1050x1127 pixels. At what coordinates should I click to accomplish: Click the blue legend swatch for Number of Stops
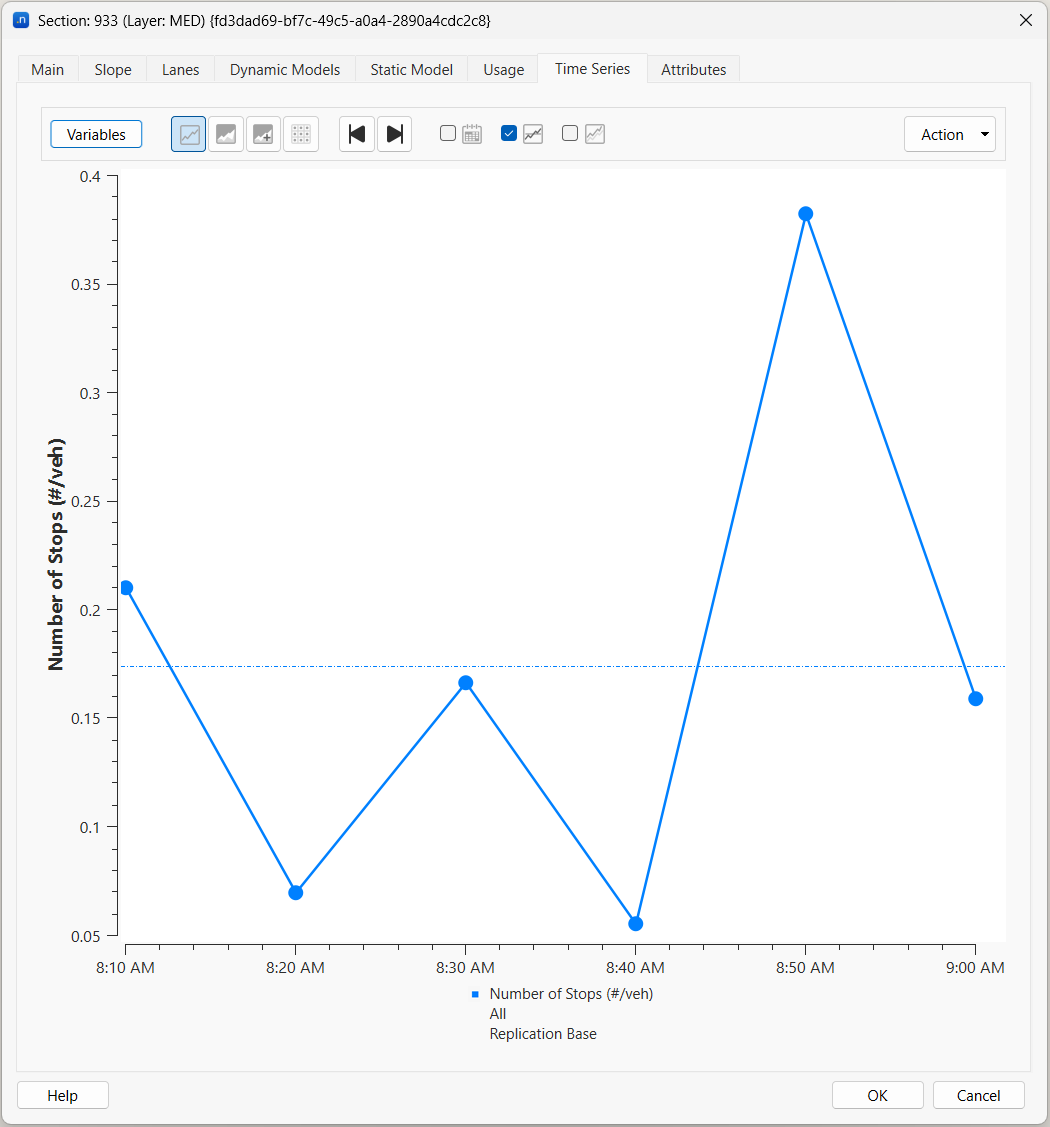pyautogui.click(x=475, y=995)
